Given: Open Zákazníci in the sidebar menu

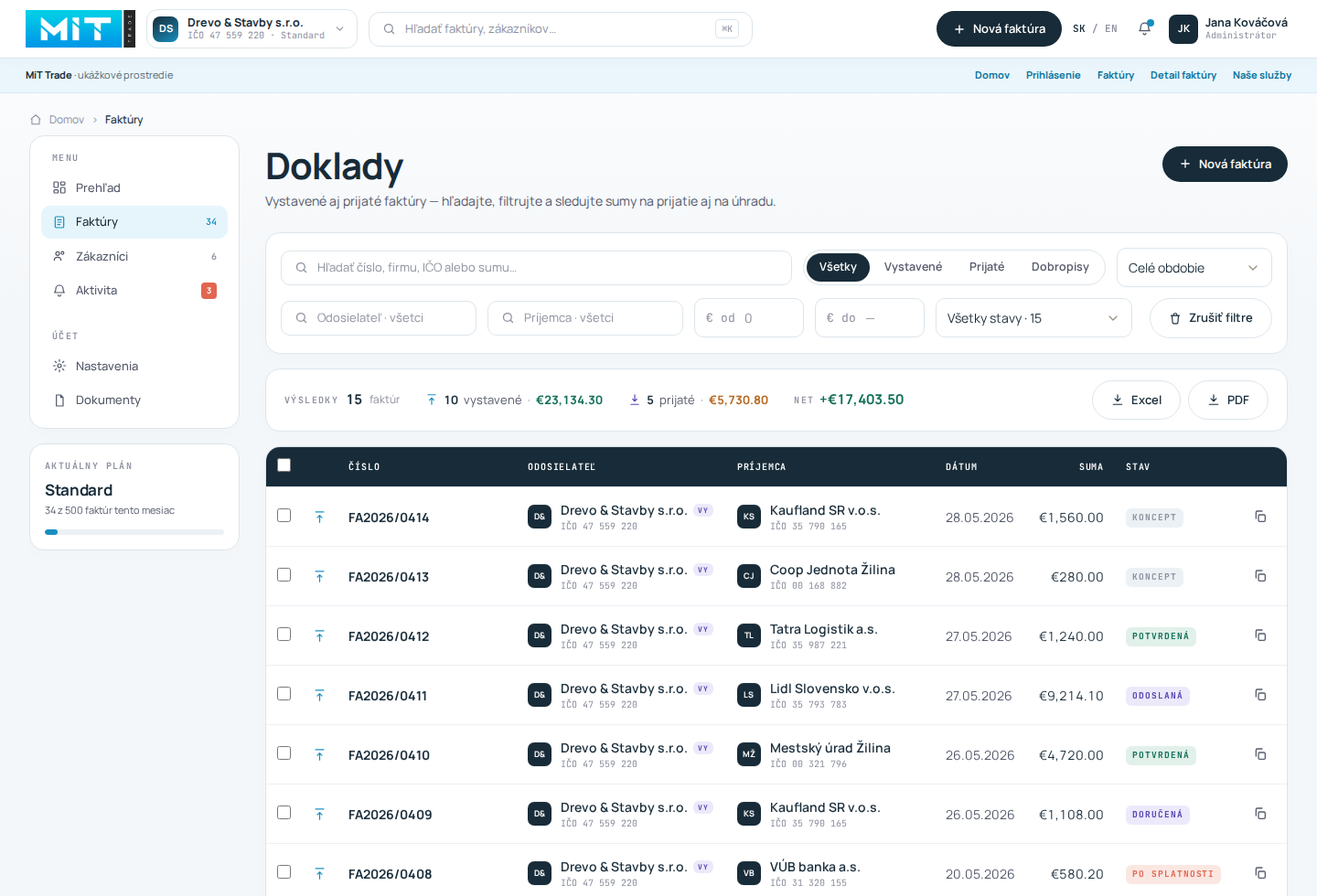Looking at the screenshot, I should coord(134,256).
